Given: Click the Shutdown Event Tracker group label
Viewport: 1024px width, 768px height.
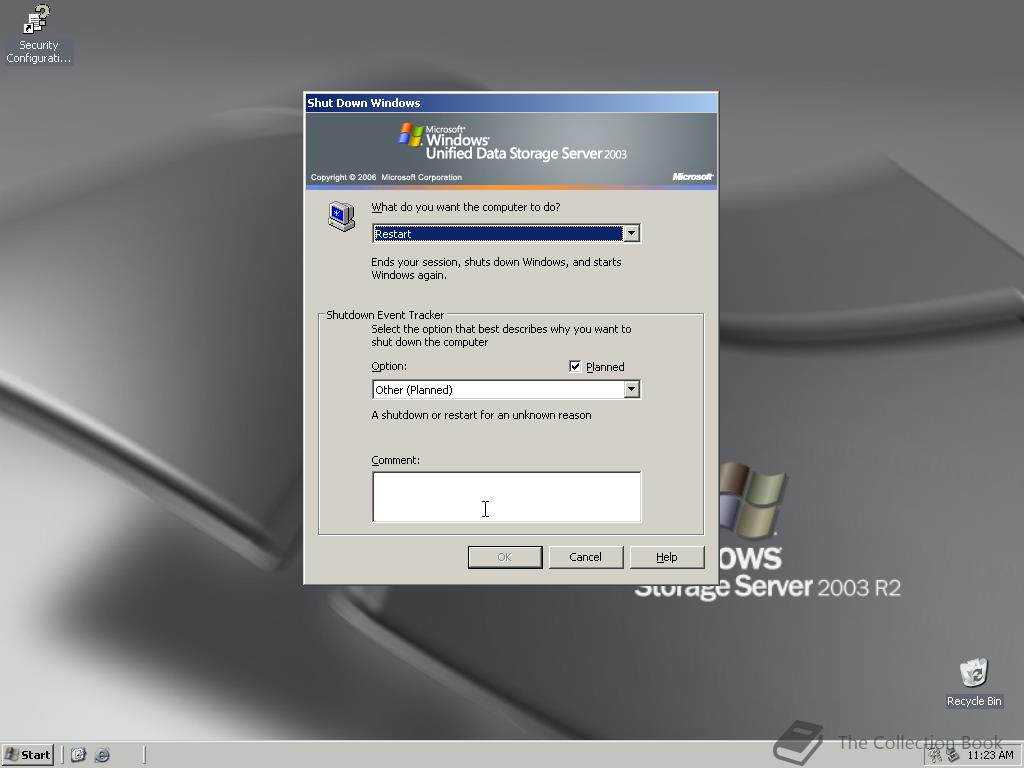Looking at the screenshot, I should [x=385, y=315].
